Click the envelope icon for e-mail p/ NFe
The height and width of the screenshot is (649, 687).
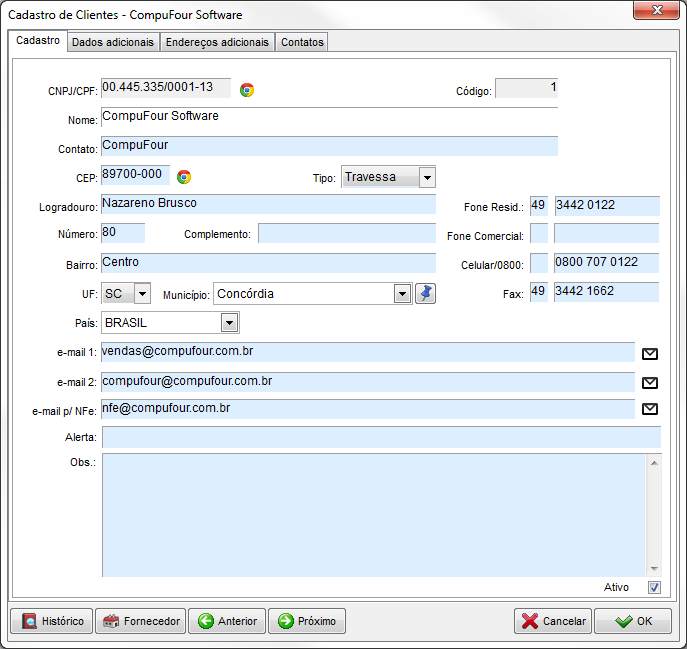[x=650, y=409]
